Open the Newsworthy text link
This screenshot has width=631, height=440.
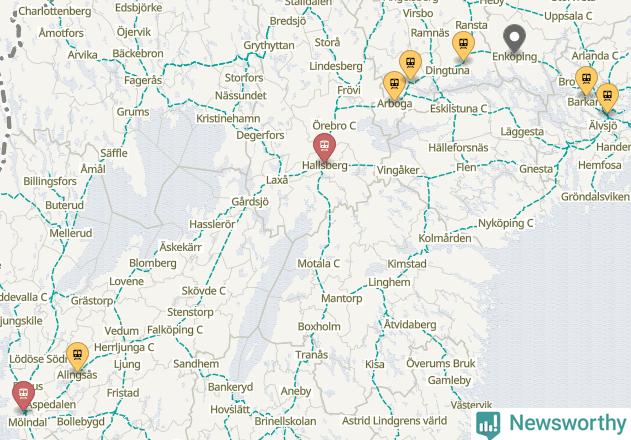tap(567, 423)
